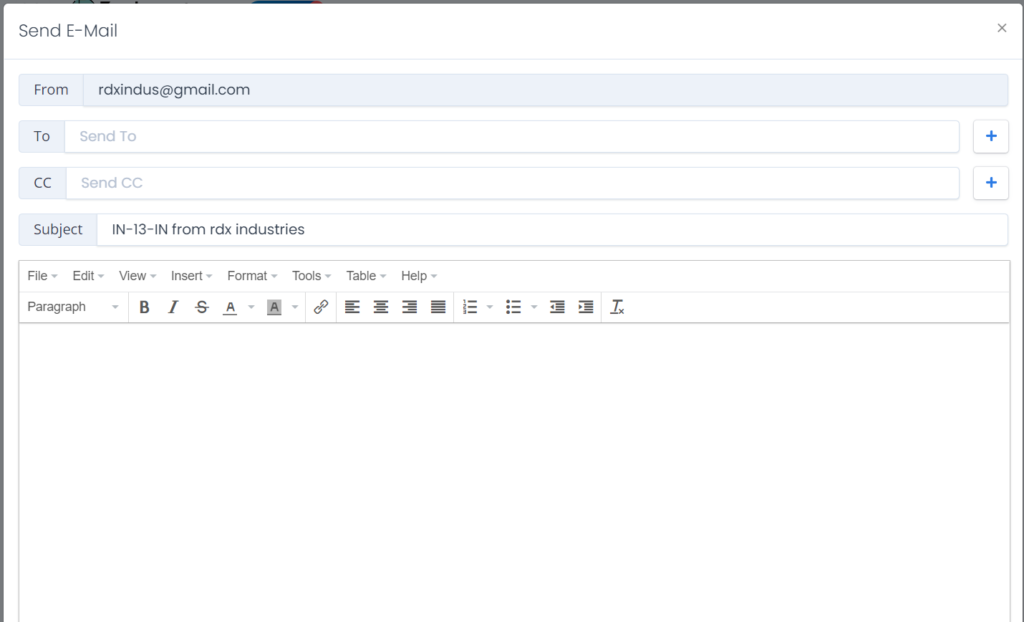Open the File menu
The width and height of the screenshot is (1024, 622).
pos(42,276)
